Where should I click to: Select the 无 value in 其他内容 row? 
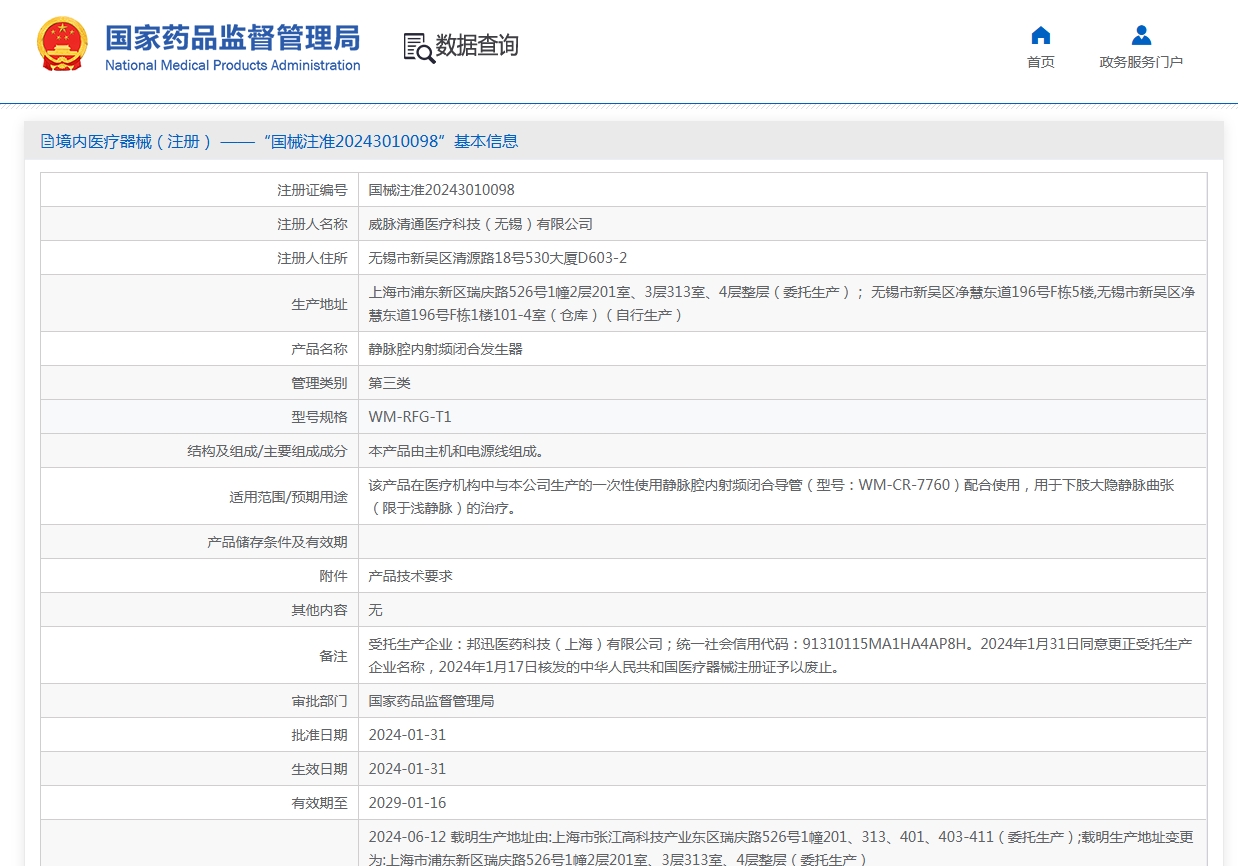pos(375,610)
